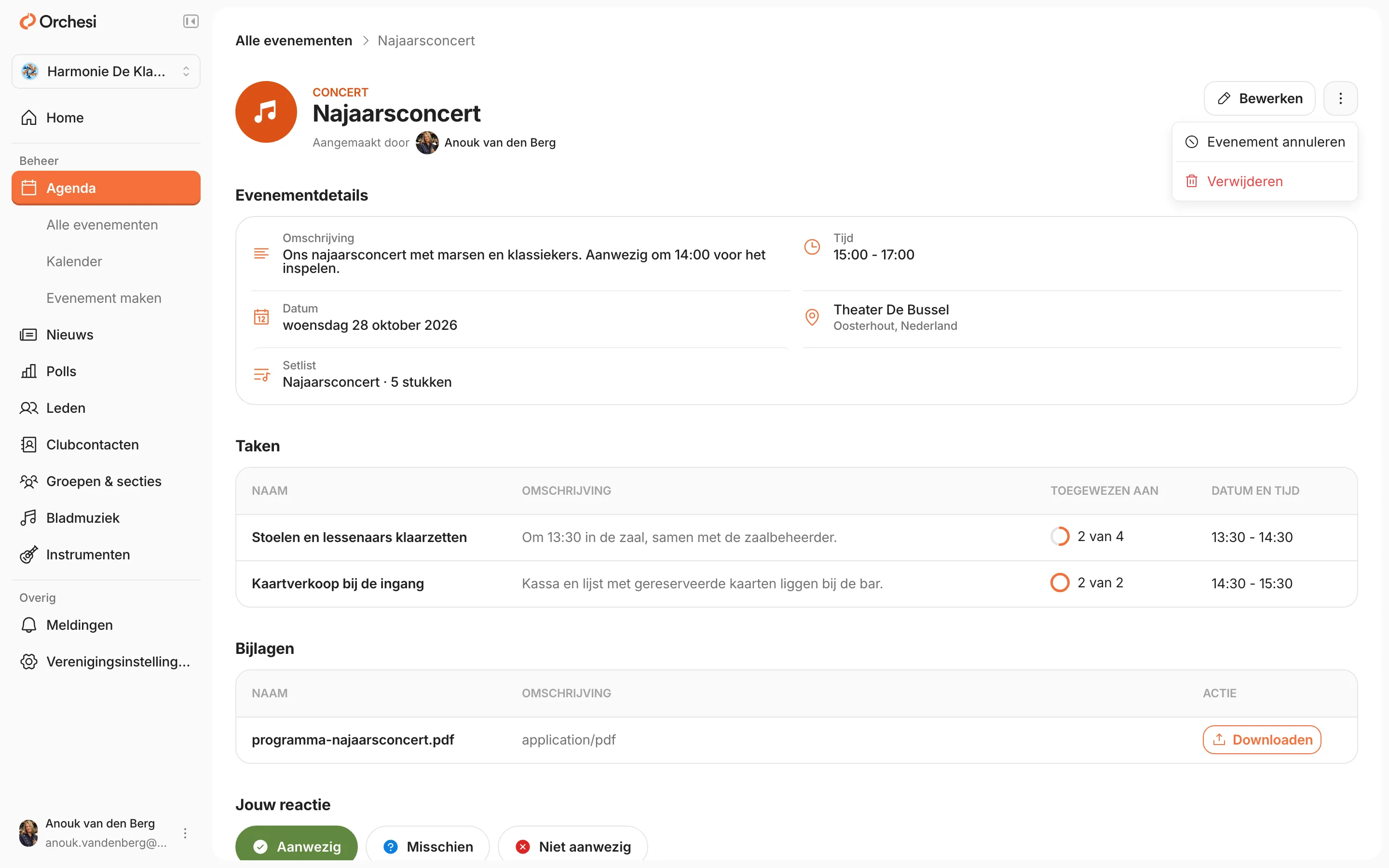
Task: Click the Orchesi logo
Action: 58,21
